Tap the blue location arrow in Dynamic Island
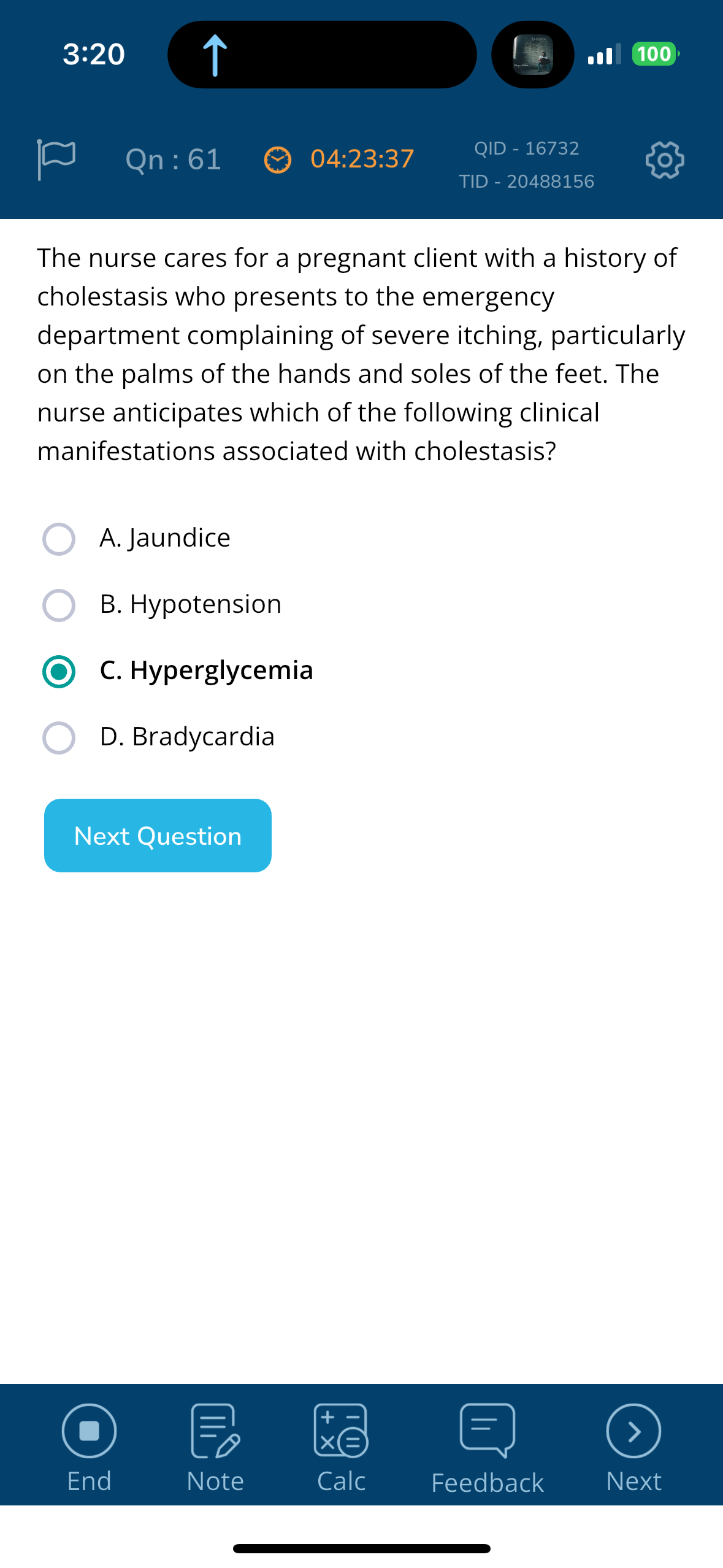Viewport: 723px width, 1568px height. (215, 55)
